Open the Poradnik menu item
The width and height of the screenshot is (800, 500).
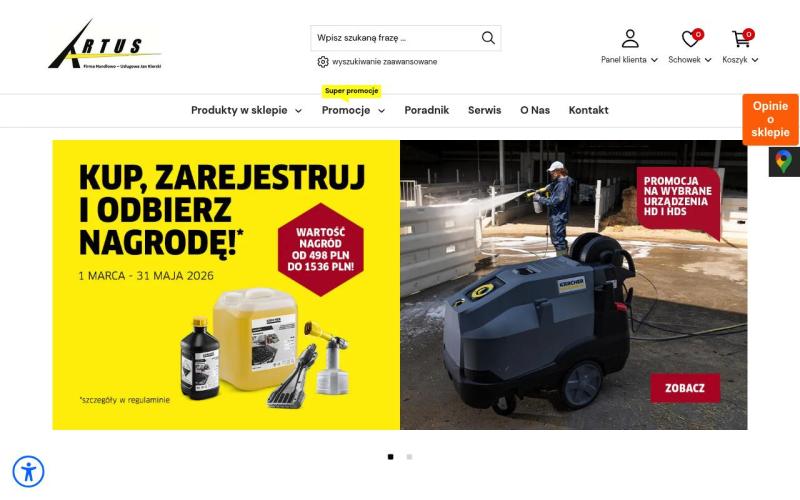pyautogui.click(x=427, y=110)
